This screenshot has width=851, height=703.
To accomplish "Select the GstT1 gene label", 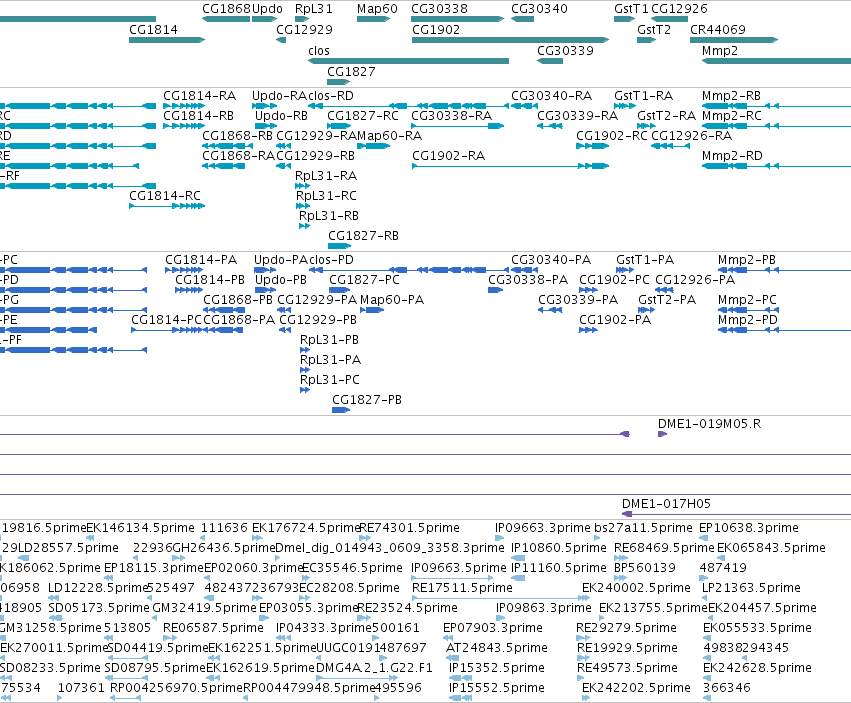I will click(631, 9).
